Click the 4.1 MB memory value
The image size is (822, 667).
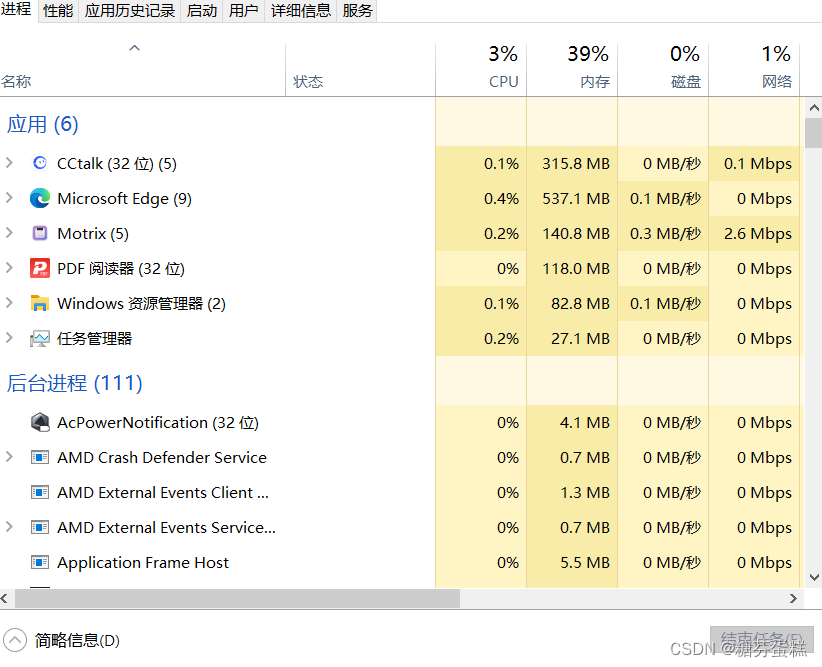click(x=585, y=423)
